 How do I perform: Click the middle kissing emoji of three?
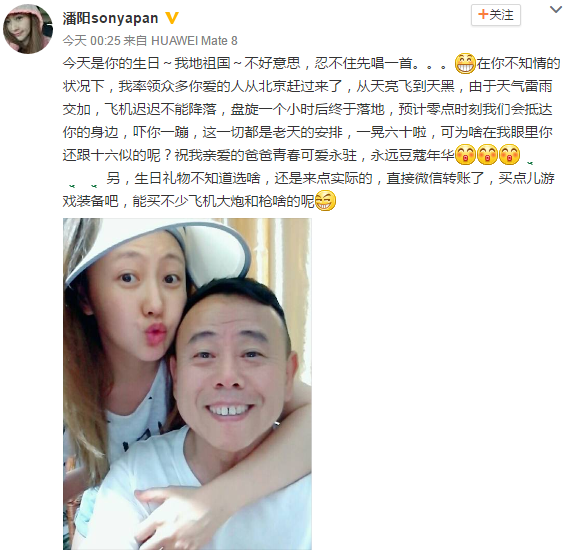487,155
